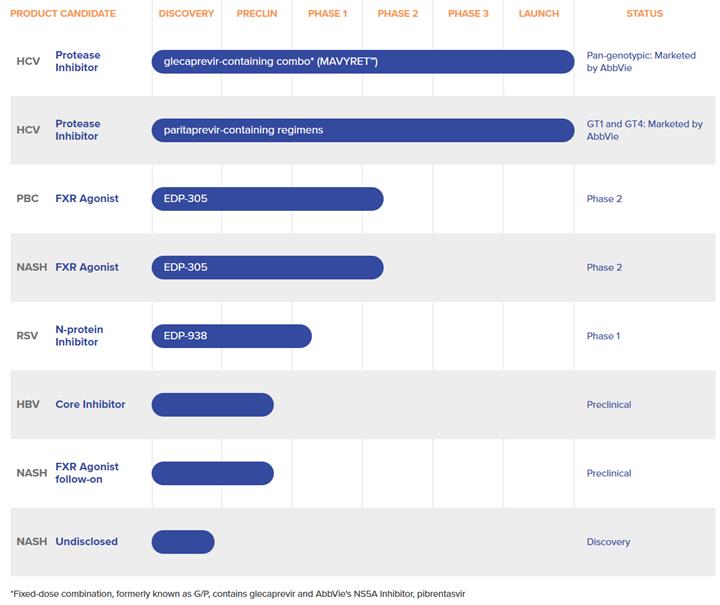Click the NASH Undisclosed discovery bar
Viewport: 720px width, 605px height.
click(183, 542)
